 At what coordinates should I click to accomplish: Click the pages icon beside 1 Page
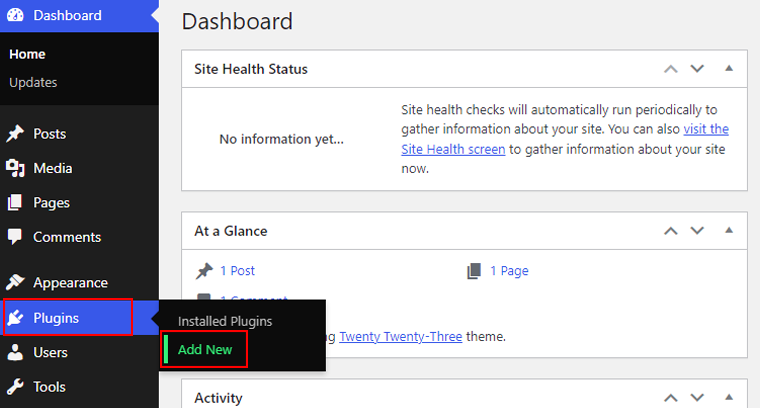[x=474, y=271]
